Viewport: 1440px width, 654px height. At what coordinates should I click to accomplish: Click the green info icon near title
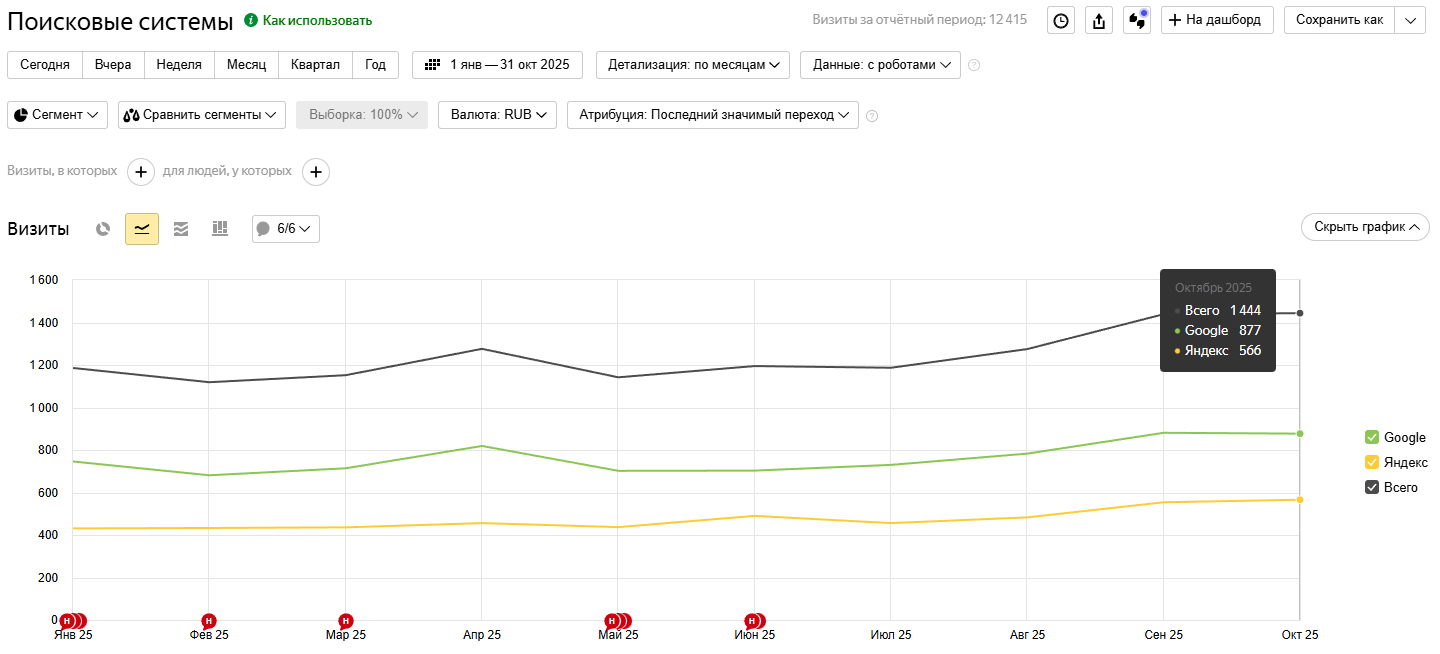point(251,20)
